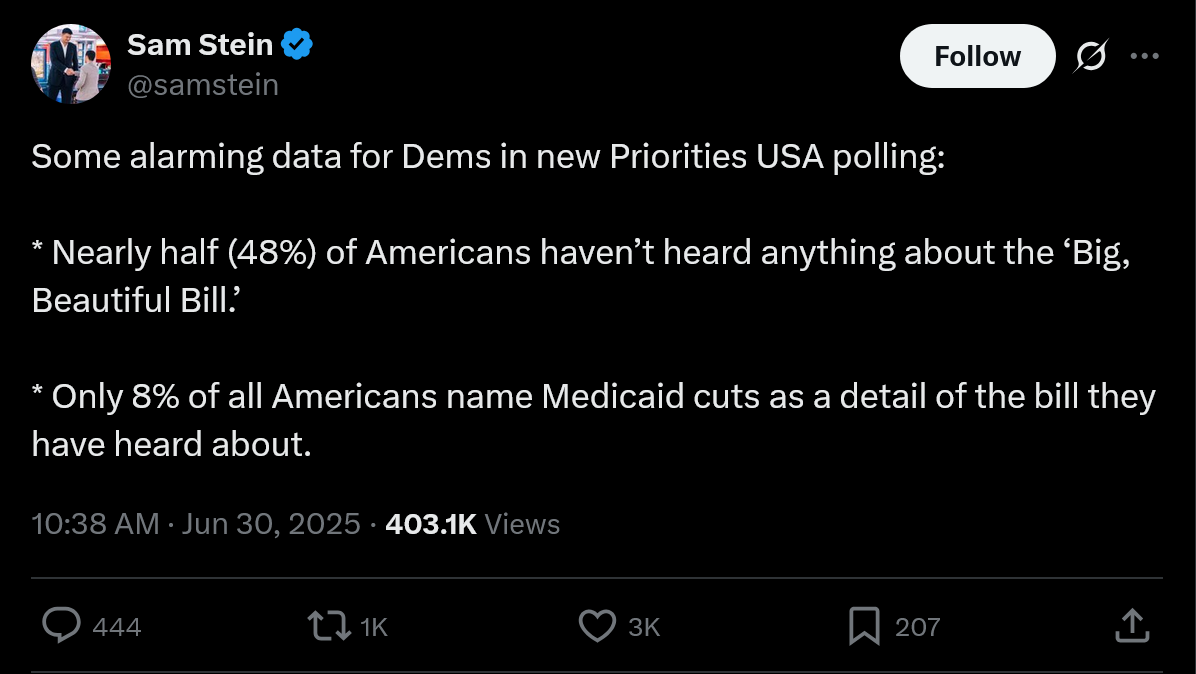Open Sam Stein's profile picture

(x=71, y=64)
